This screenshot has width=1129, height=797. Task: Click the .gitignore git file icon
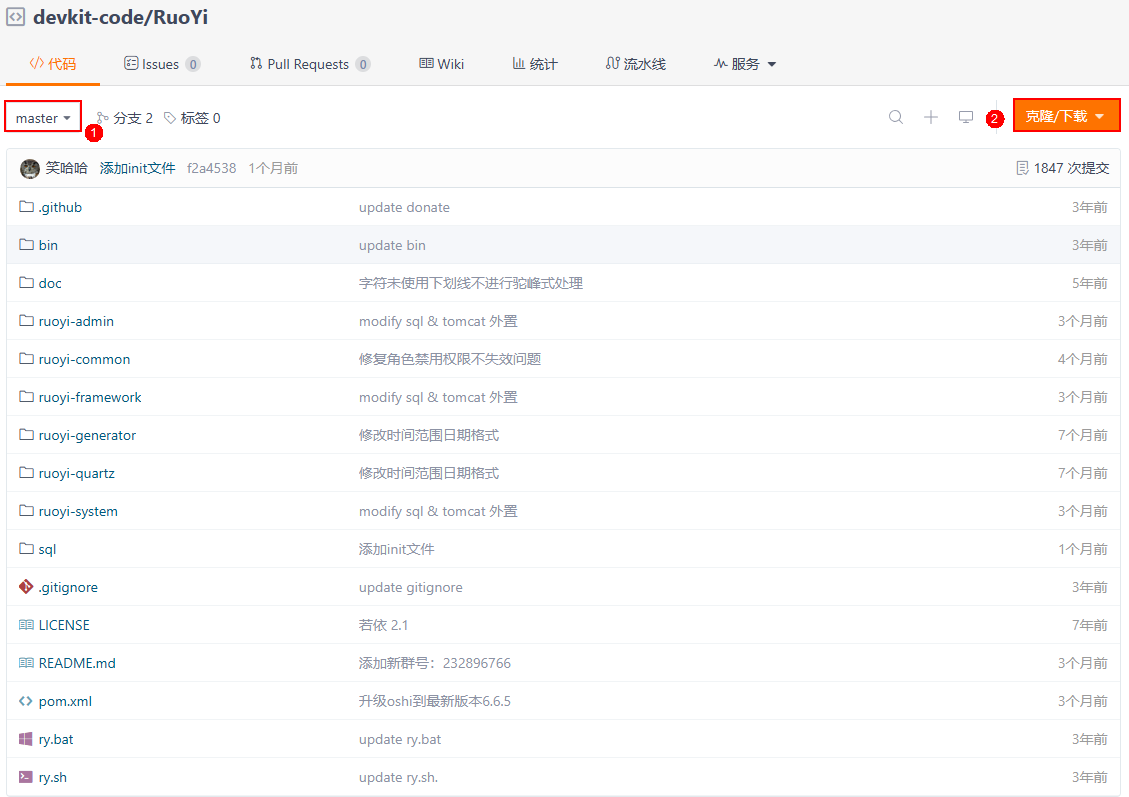tap(26, 587)
